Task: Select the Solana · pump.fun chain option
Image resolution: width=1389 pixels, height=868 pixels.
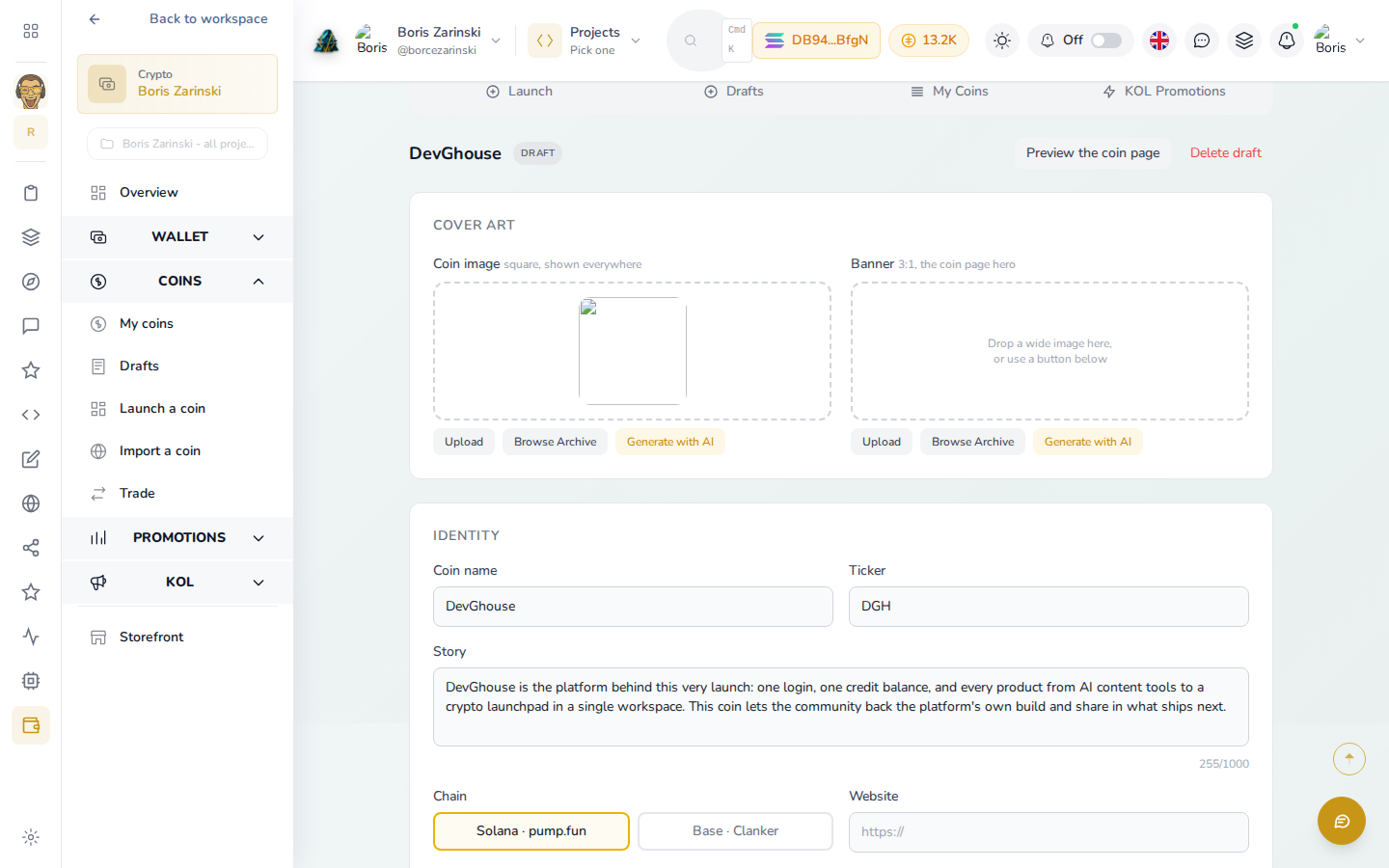Action: pyautogui.click(x=531, y=831)
